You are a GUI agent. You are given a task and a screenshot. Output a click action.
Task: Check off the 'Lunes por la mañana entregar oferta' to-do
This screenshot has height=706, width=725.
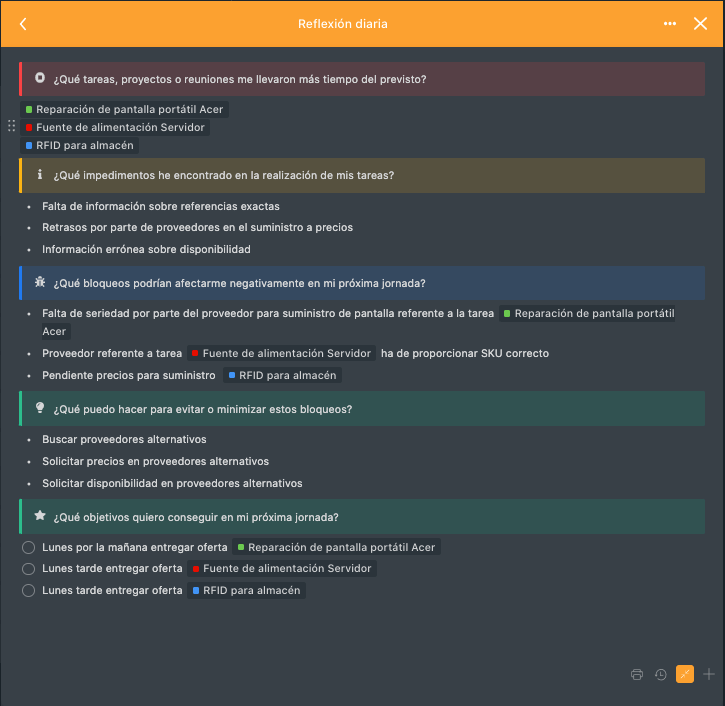point(29,548)
